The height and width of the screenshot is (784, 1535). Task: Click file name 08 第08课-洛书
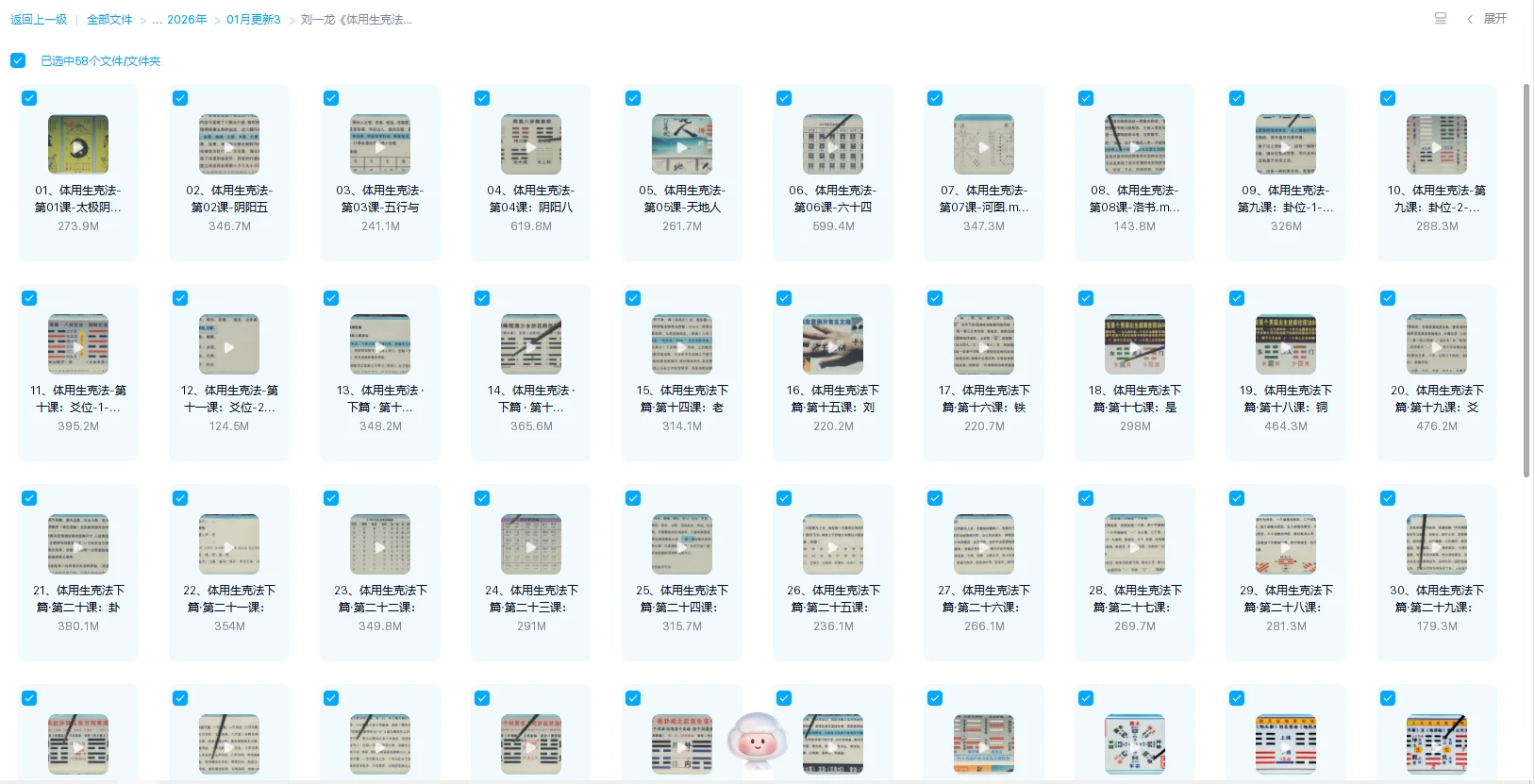[x=1135, y=198]
